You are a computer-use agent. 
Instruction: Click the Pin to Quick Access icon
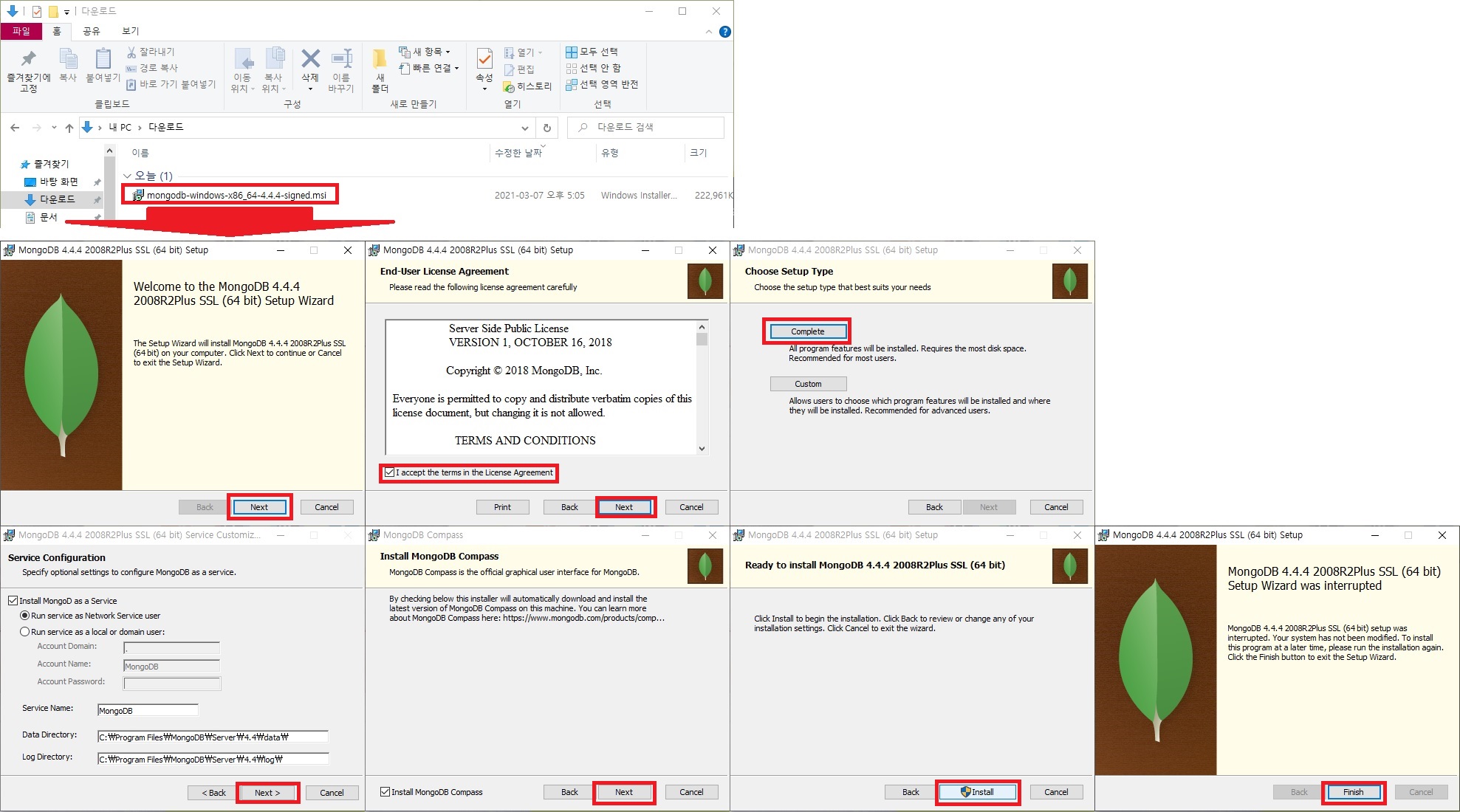28,59
